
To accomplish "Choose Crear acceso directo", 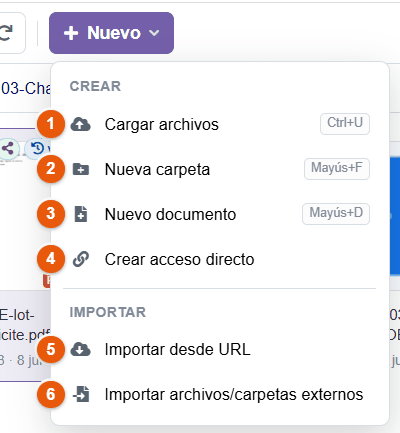I will [220, 259].
